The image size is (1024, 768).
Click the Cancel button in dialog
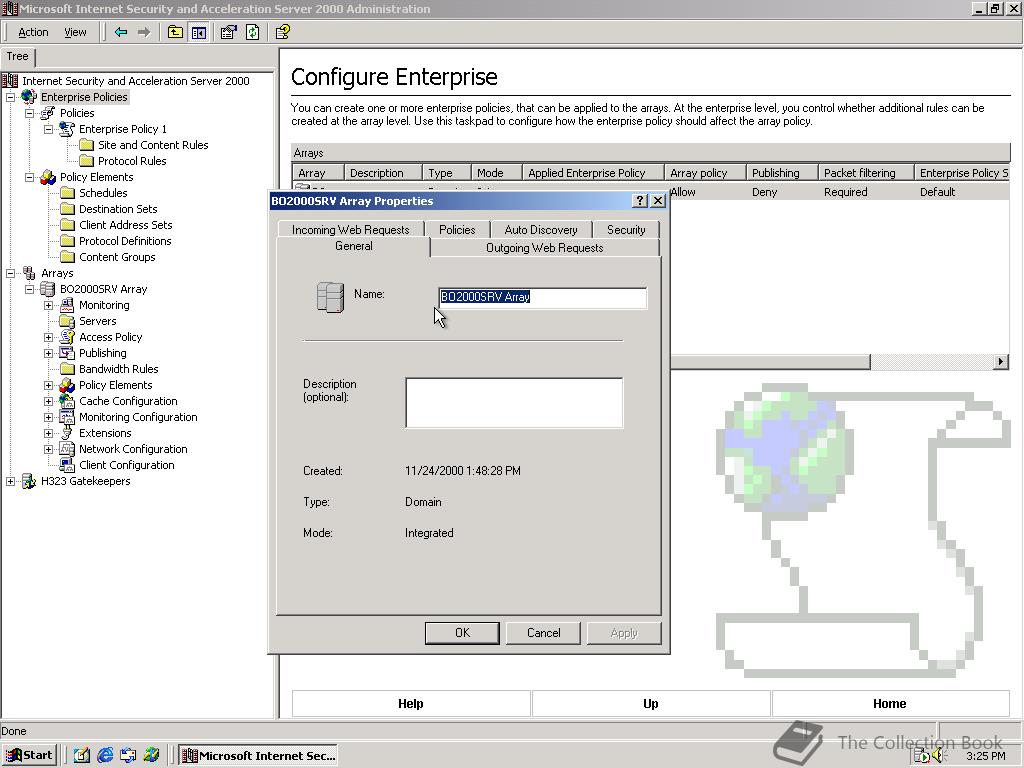(x=543, y=633)
